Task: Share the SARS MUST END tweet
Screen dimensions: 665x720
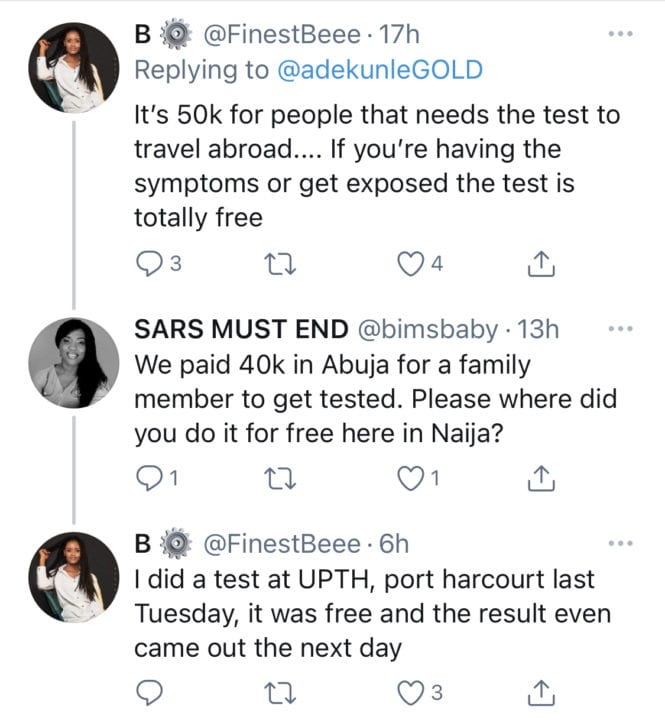Action: (539, 480)
